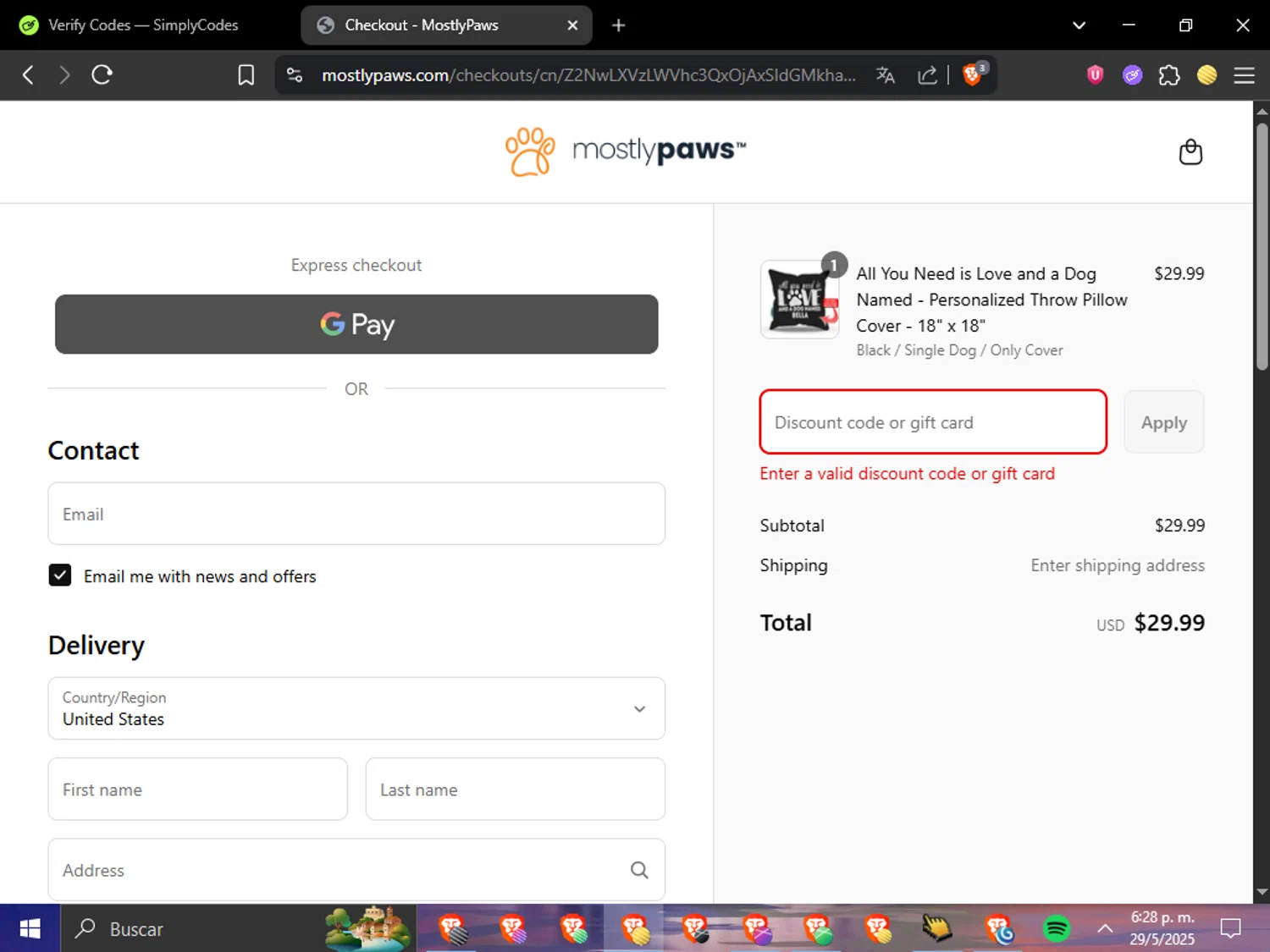The image size is (1270, 952).
Task: Expand the Country/Region dropdown
Action: pos(356,708)
